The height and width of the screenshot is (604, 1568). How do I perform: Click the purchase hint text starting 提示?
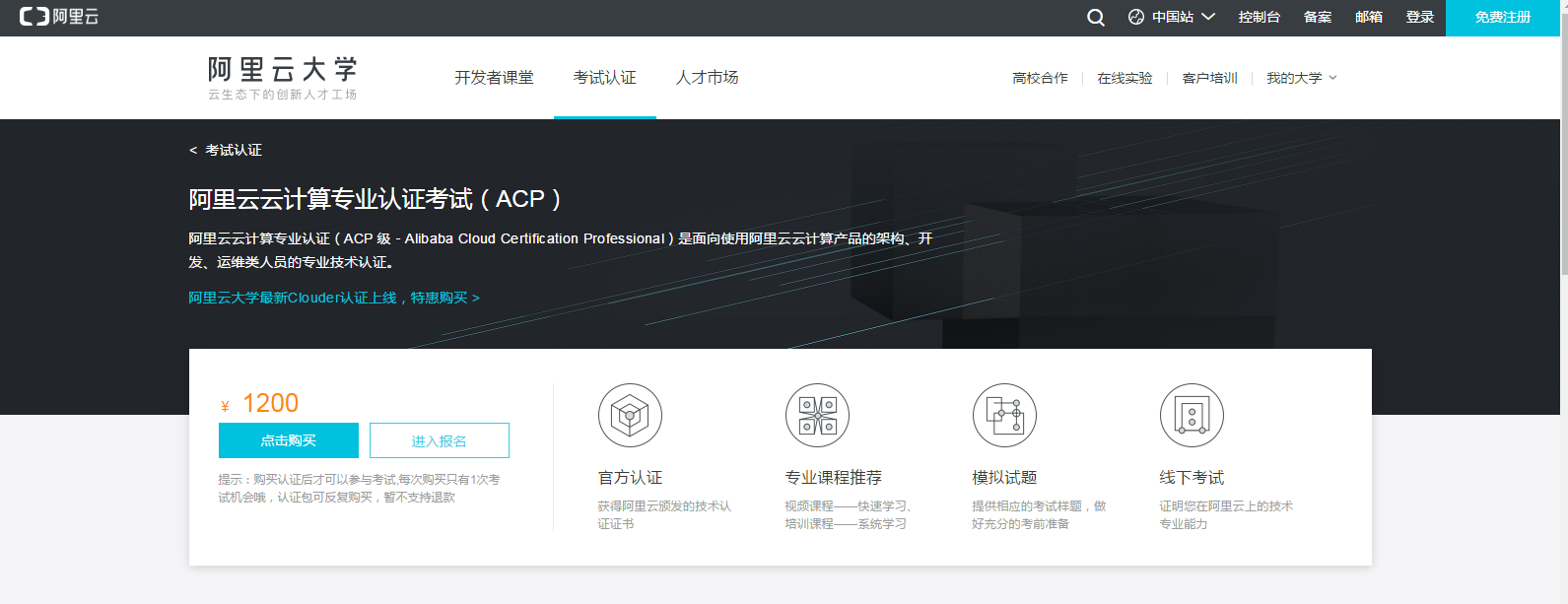pos(360,489)
